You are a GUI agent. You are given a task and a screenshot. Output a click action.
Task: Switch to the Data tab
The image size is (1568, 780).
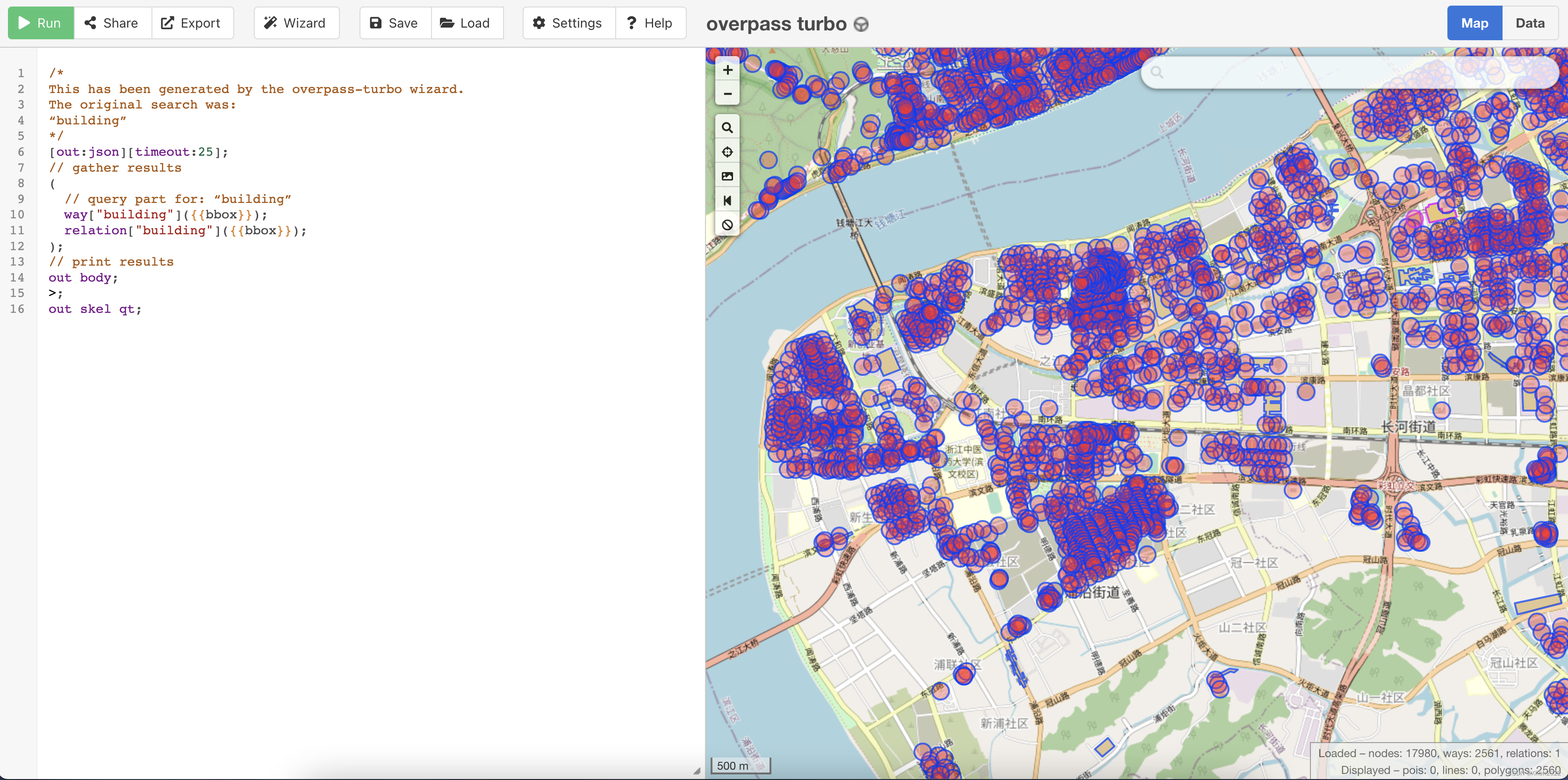tap(1530, 23)
